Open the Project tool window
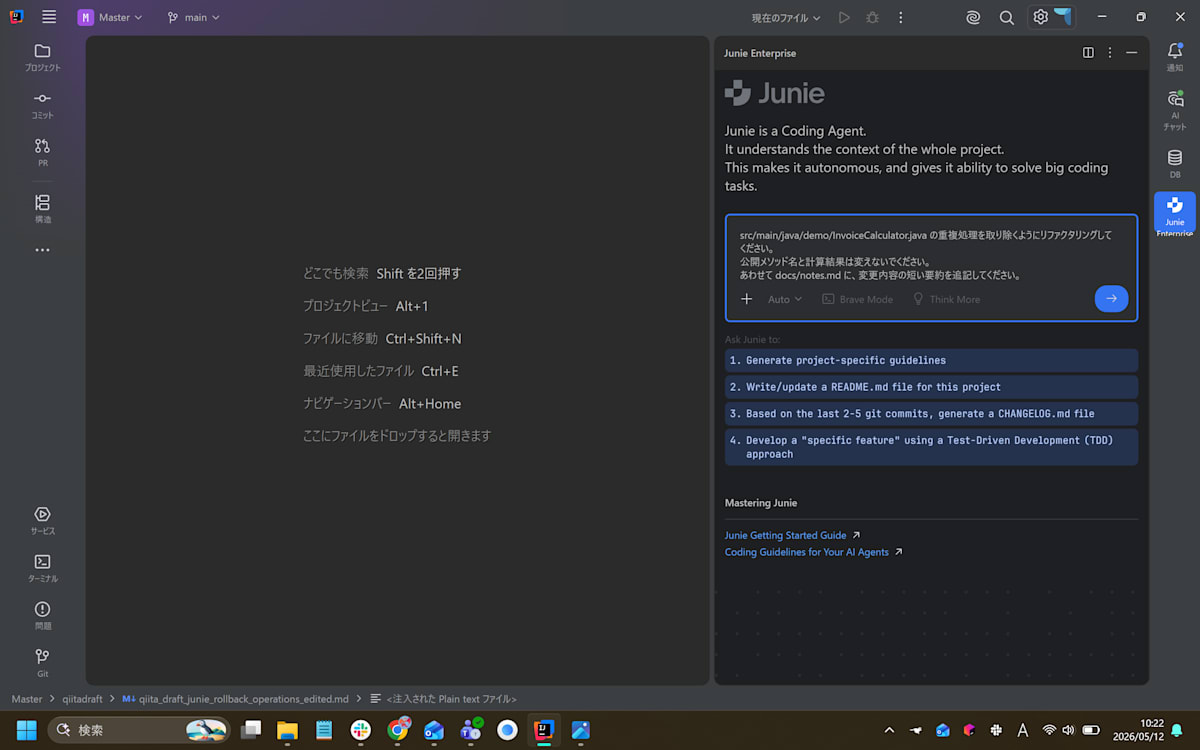Image resolution: width=1200 pixels, height=750 pixels. click(x=42, y=58)
